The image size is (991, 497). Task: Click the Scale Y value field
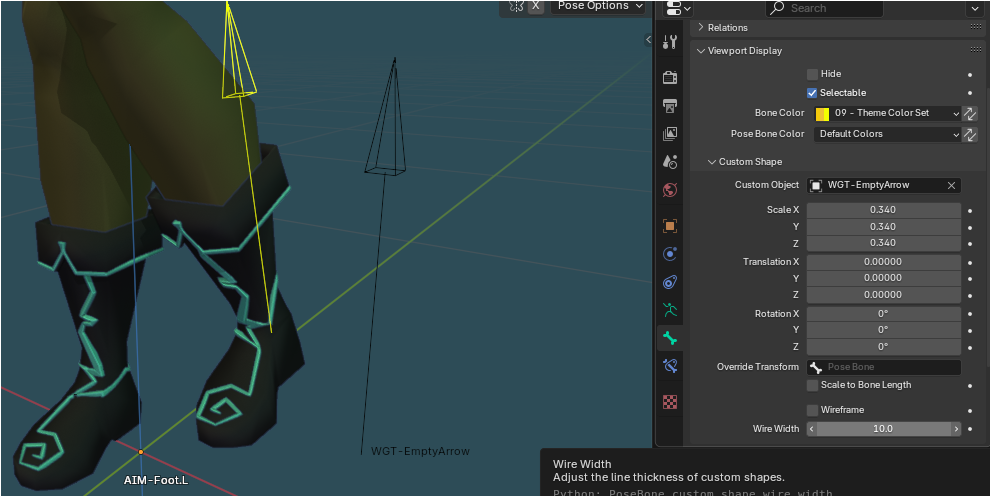coord(884,226)
